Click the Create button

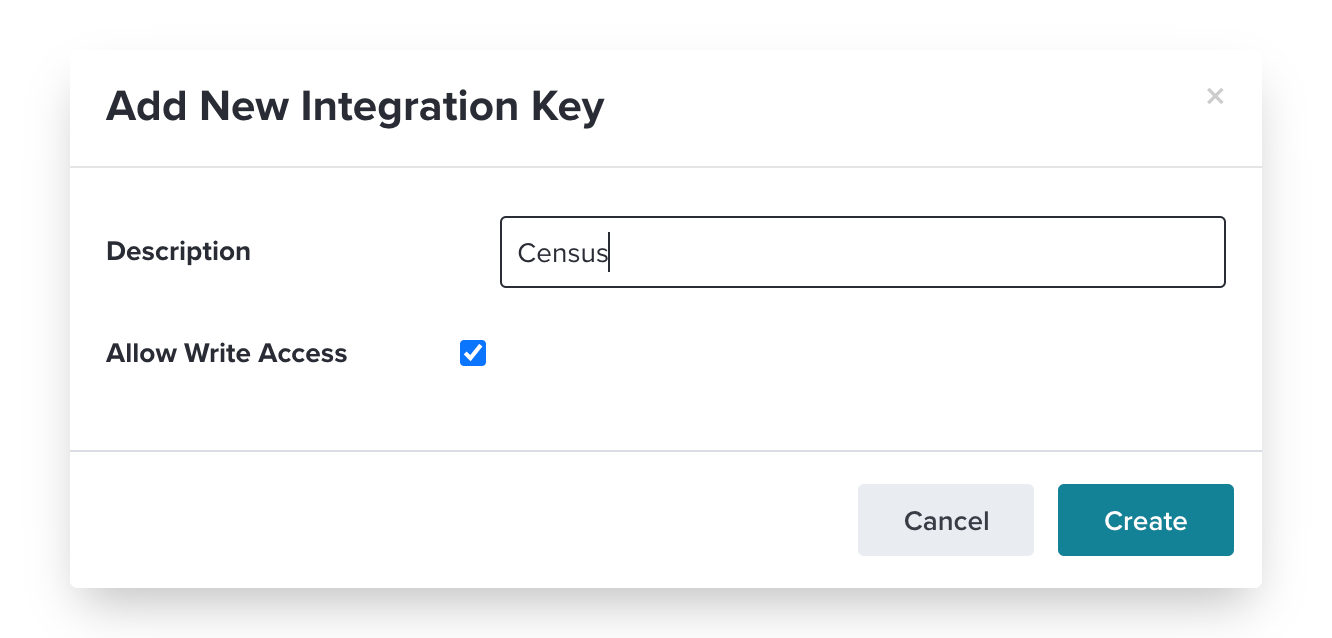(x=1145, y=520)
